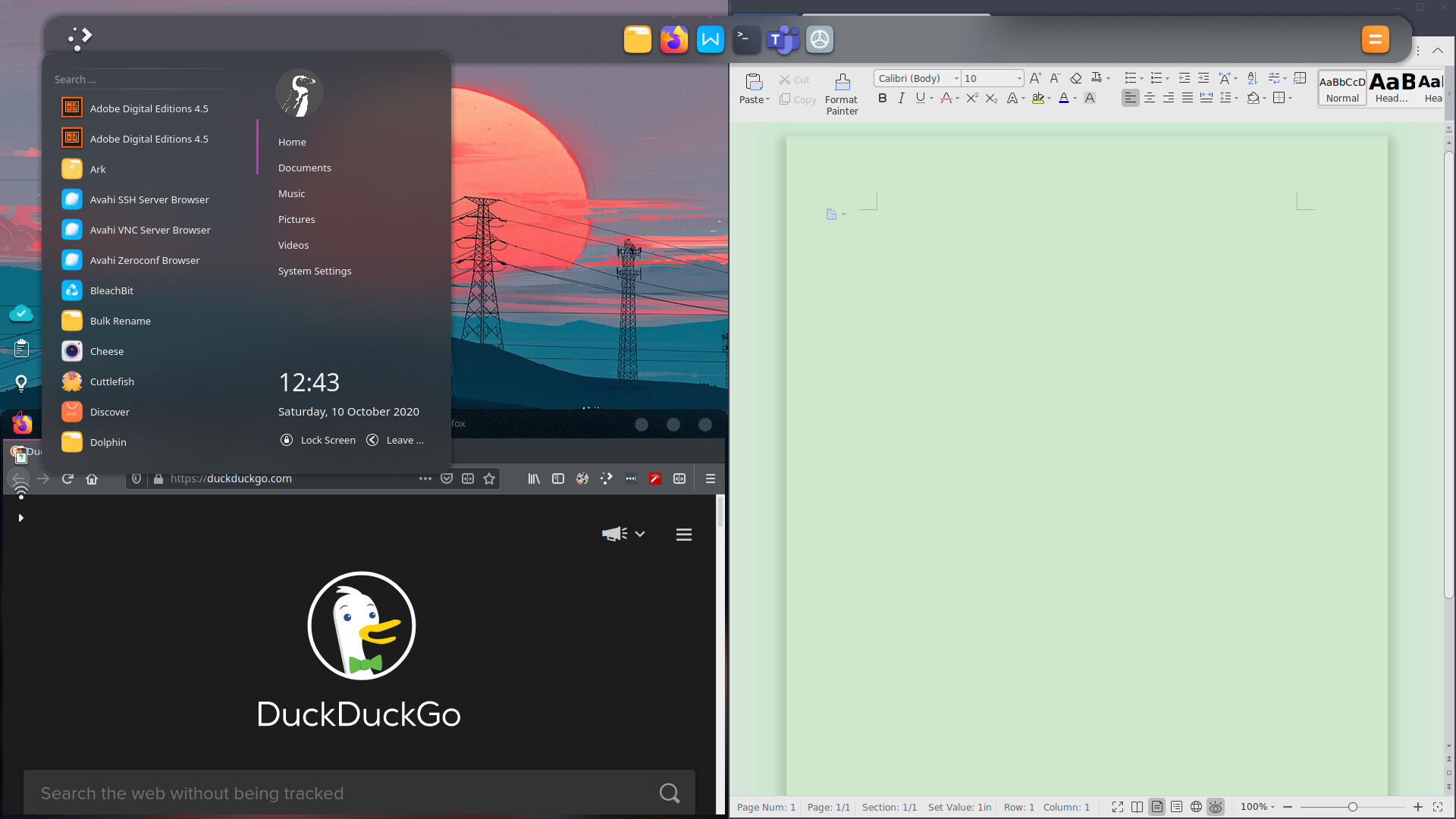Viewport: 1456px width, 819px height.
Task: Switch to Web Layout view
Action: tap(1196, 807)
